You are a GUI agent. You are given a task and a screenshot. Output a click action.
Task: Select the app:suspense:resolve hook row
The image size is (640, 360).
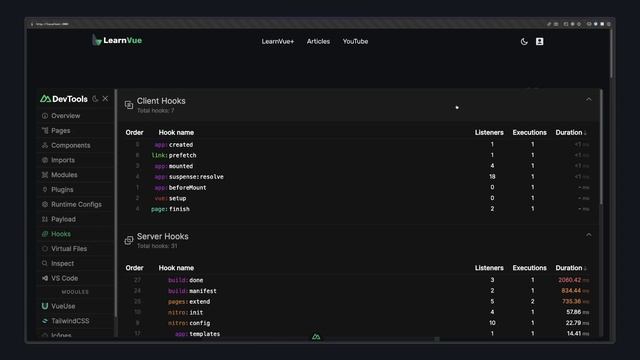(358, 177)
